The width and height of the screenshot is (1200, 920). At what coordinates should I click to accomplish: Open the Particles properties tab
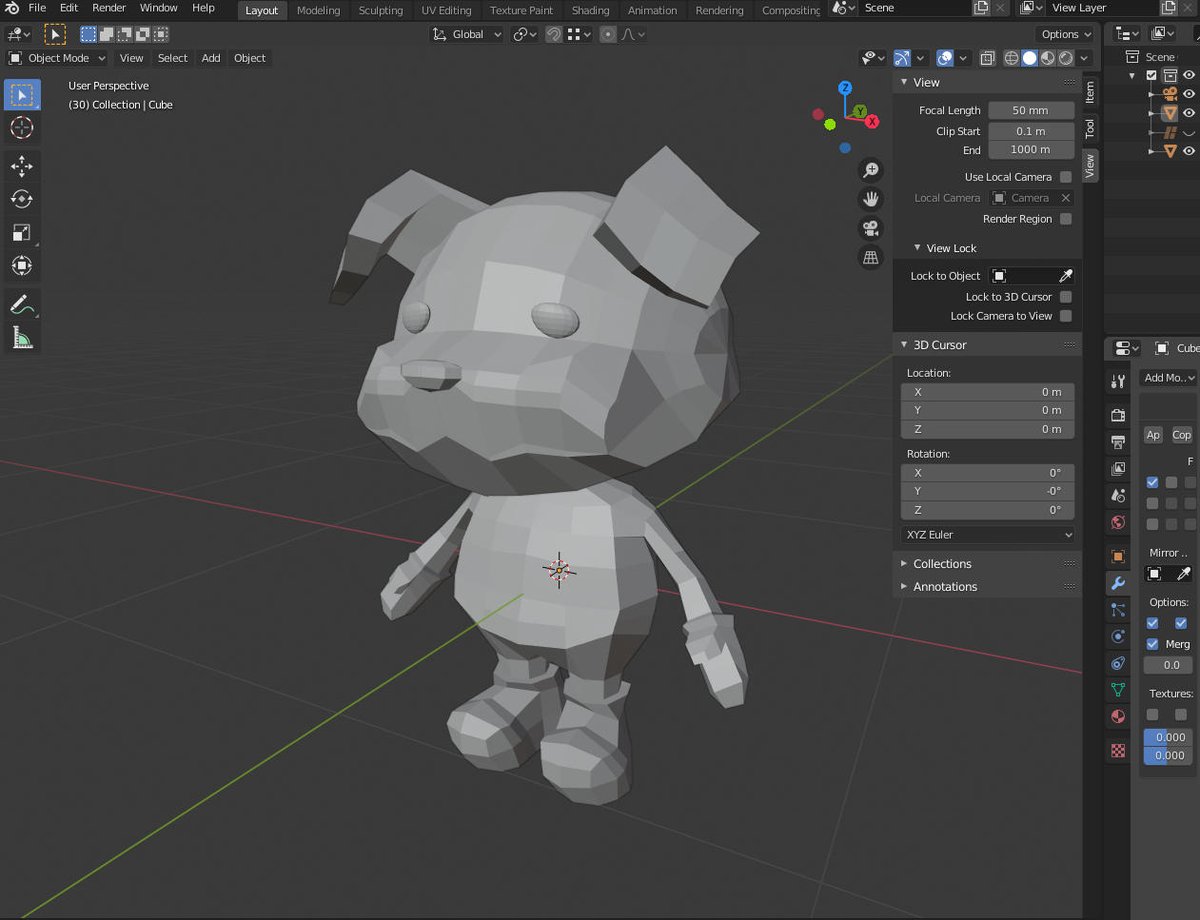point(1118,609)
